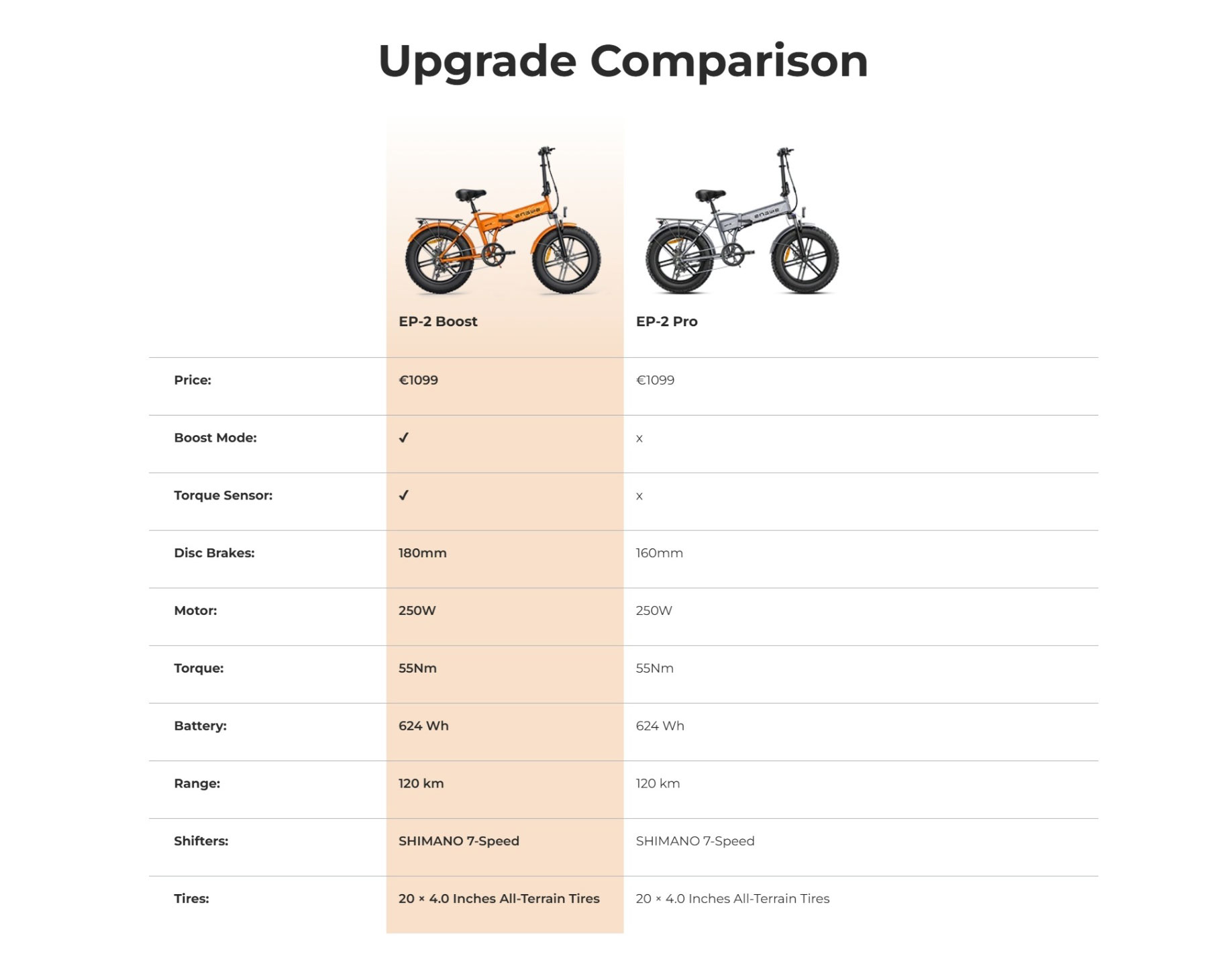Click the 624 Wh value for EP-2 Pro

[x=660, y=726]
